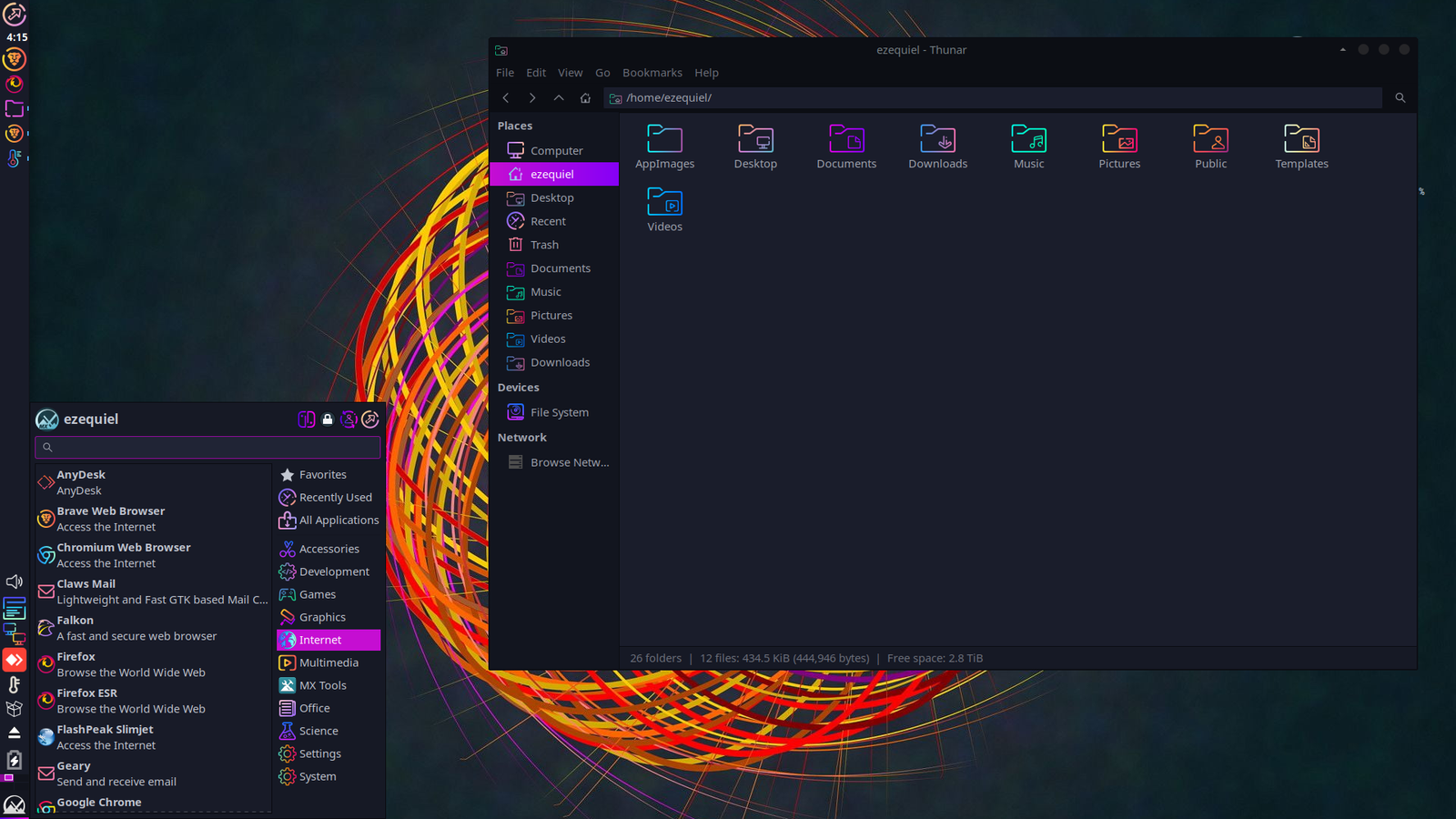This screenshot has width=1456, height=819.
Task: Select Recent in Places sidebar
Action: (x=554, y=221)
